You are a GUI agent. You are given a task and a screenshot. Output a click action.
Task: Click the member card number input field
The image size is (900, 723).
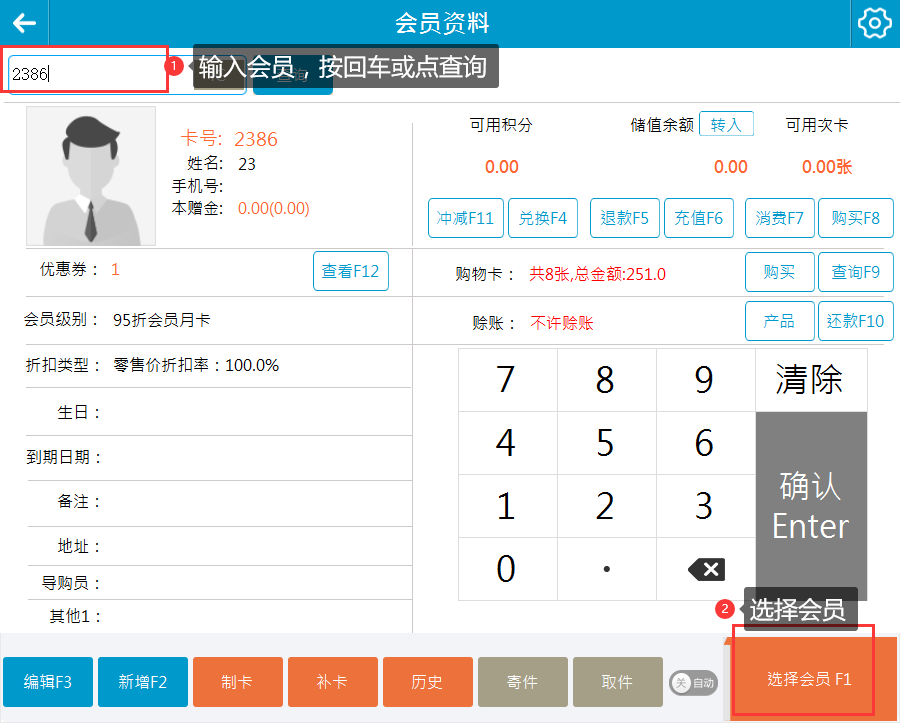(x=85, y=73)
